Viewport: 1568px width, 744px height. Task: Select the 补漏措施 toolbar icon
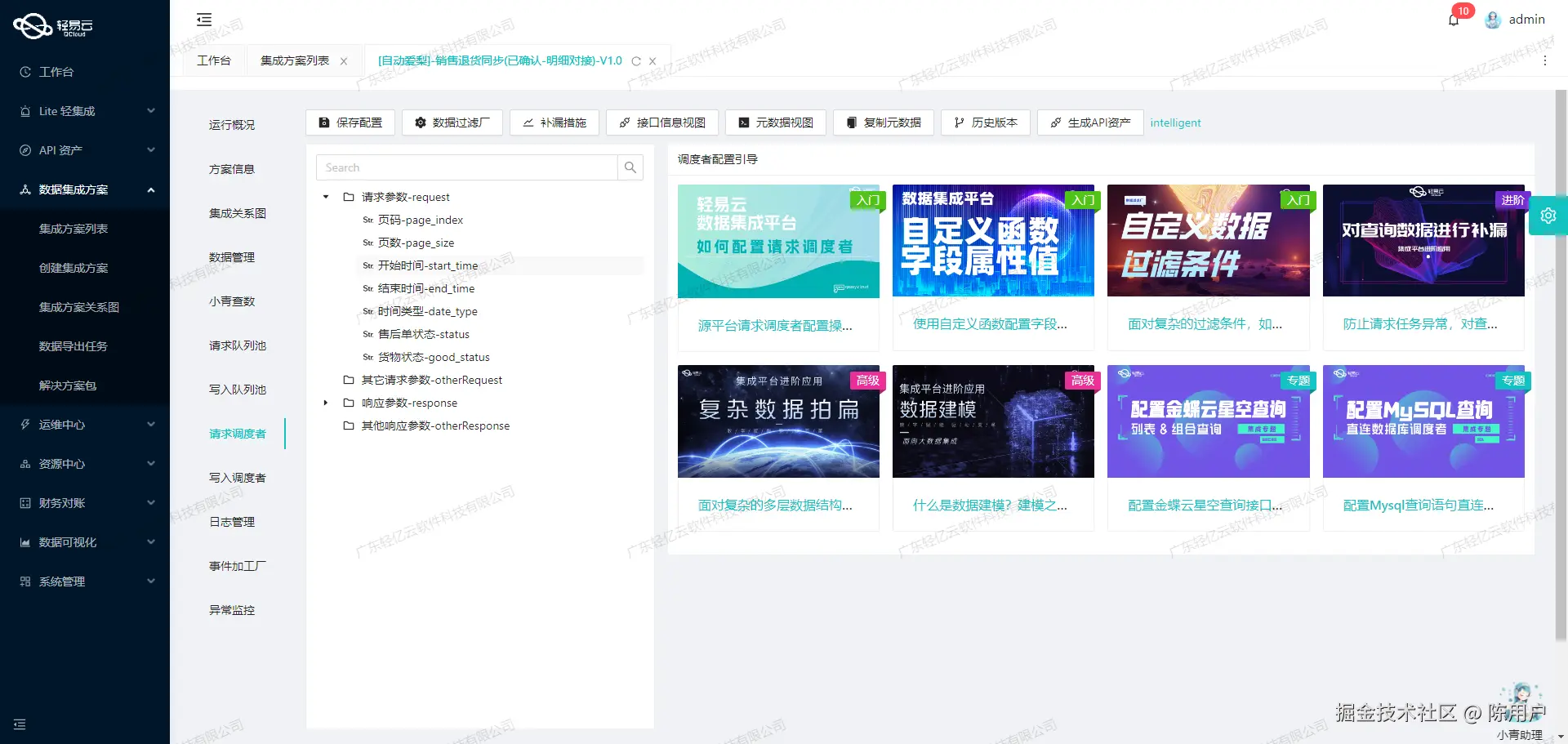526,123
